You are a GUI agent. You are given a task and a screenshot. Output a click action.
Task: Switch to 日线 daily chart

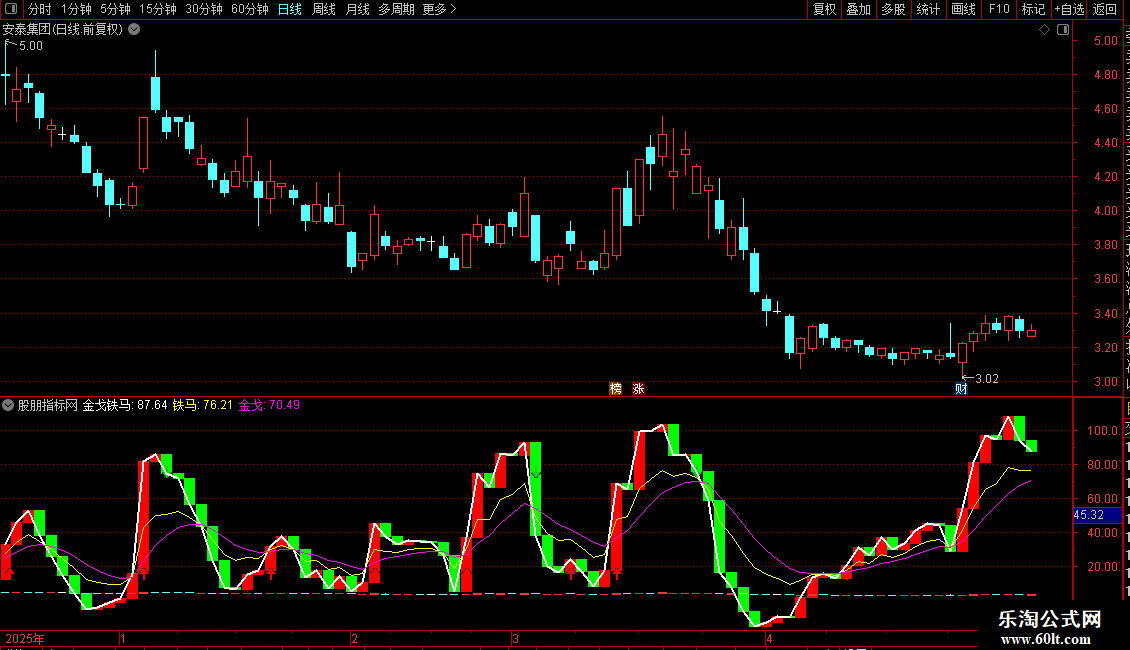point(290,9)
